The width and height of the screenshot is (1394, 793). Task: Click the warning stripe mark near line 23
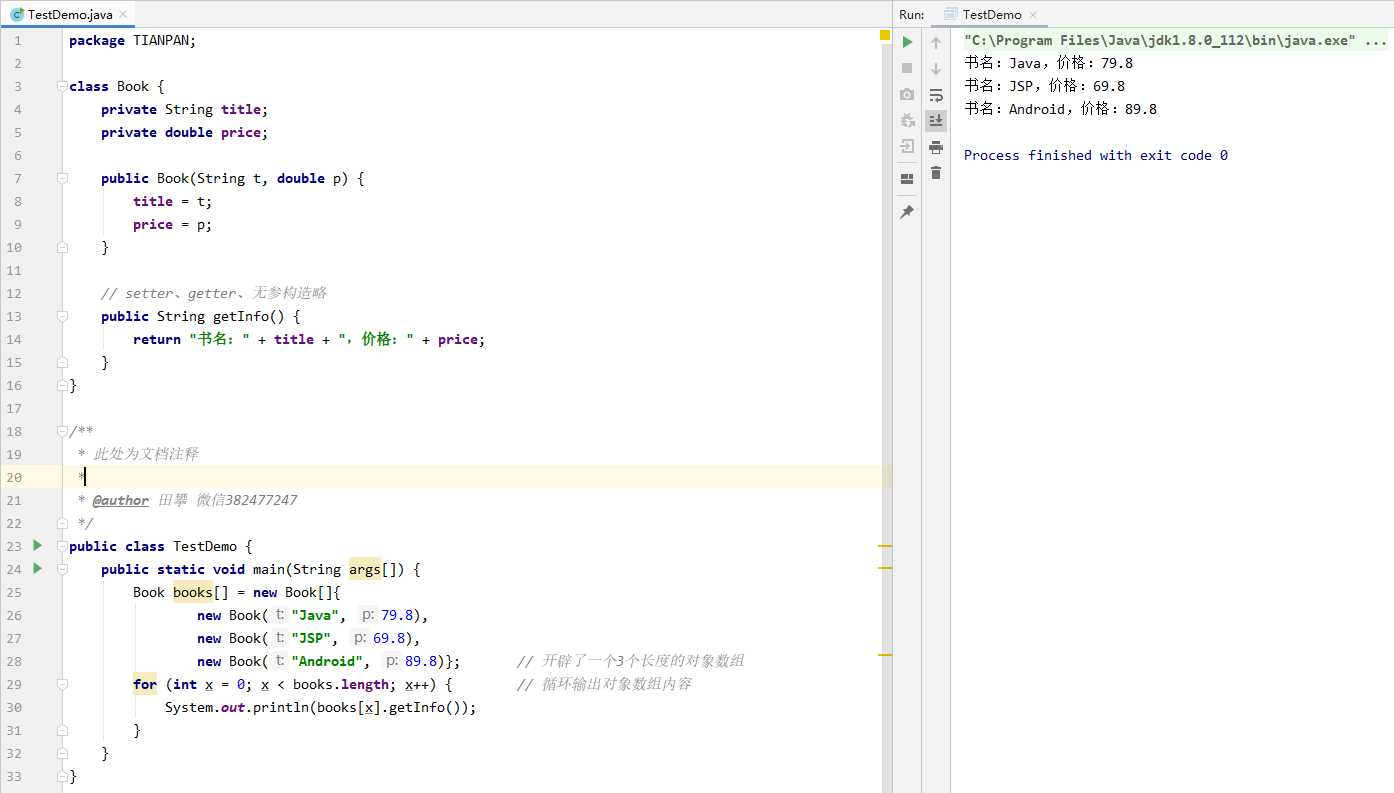(x=884, y=547)
